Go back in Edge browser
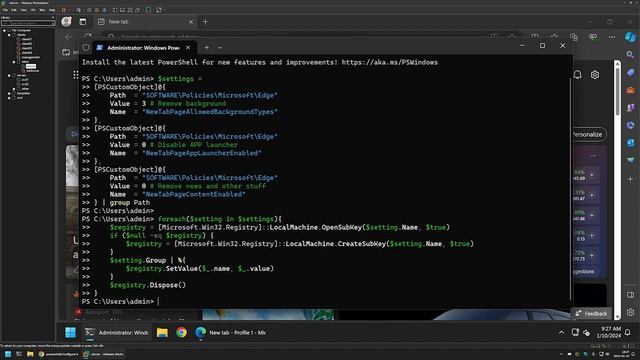Image resolution: width=640 pixels, height=360 pixels. tap(69, 37)
